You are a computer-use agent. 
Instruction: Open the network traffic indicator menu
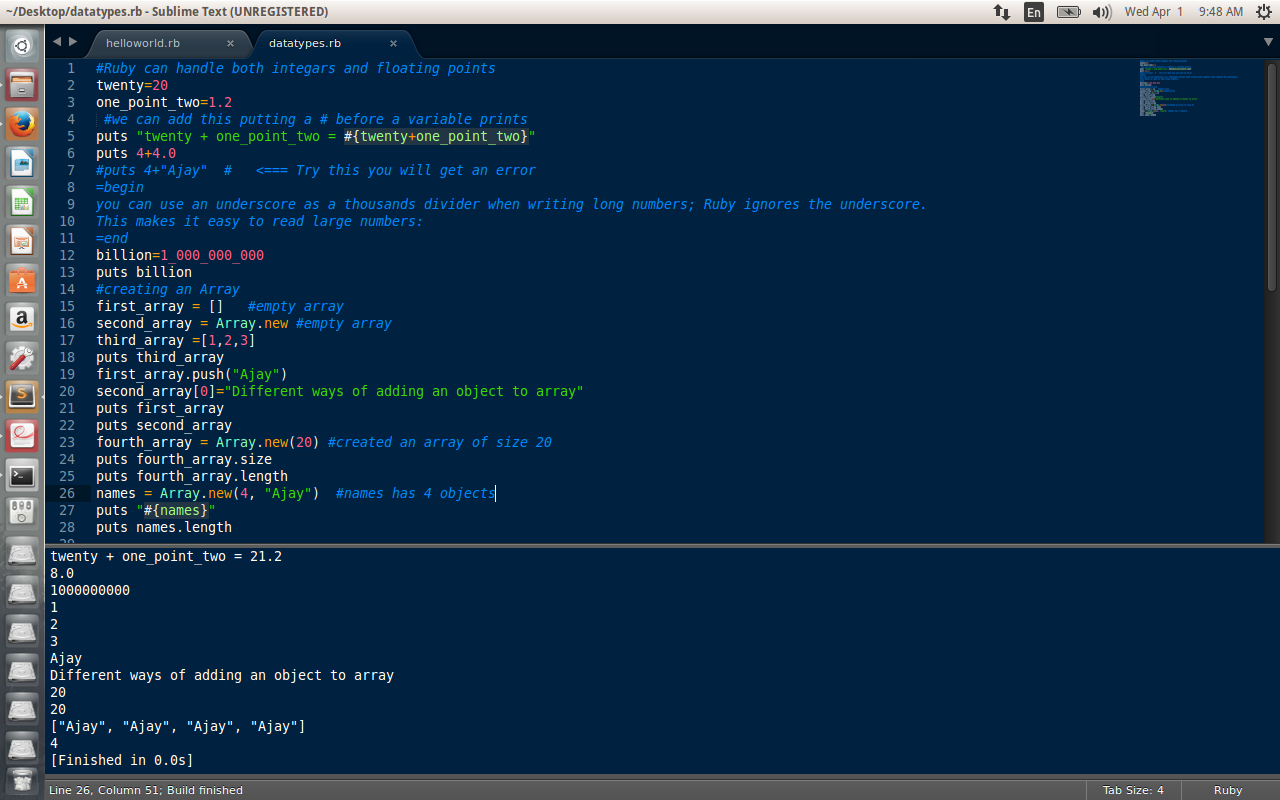click(1001, 13)
